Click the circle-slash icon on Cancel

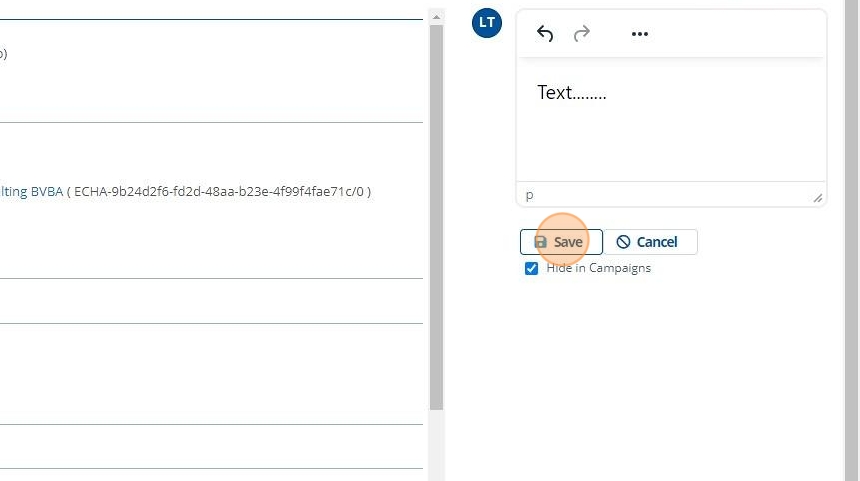click(x=623, y=242)
